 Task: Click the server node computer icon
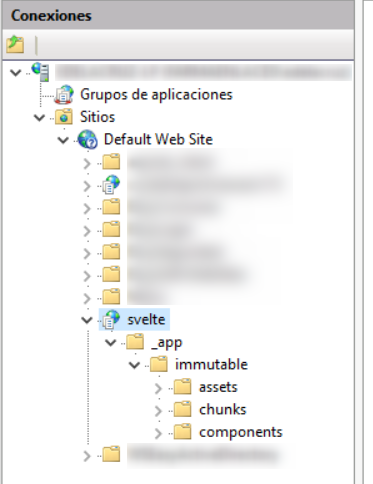pyautogui.click(x=40, y=72)
